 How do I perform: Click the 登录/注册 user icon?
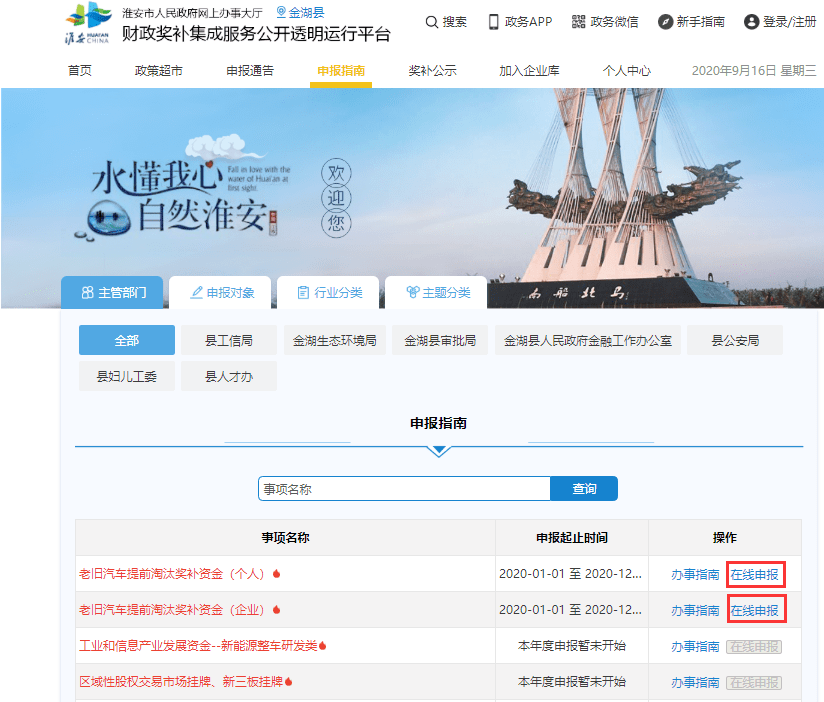point(751,22)
